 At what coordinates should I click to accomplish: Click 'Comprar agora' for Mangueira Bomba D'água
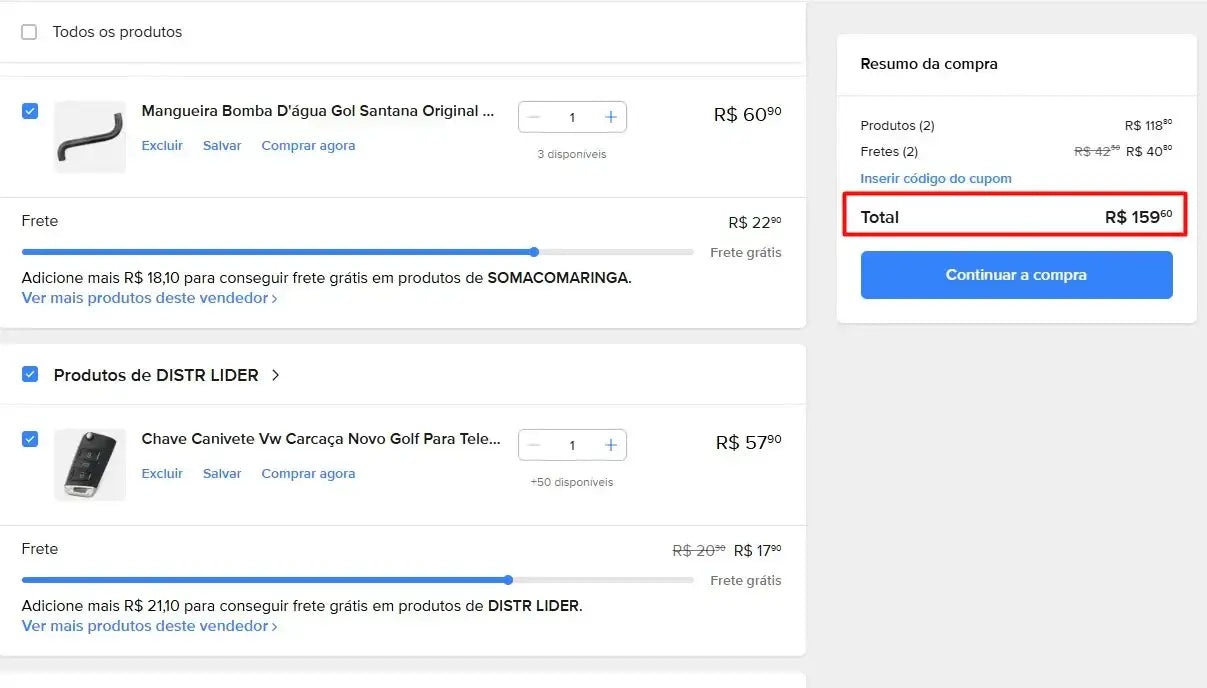click(308, 146)
